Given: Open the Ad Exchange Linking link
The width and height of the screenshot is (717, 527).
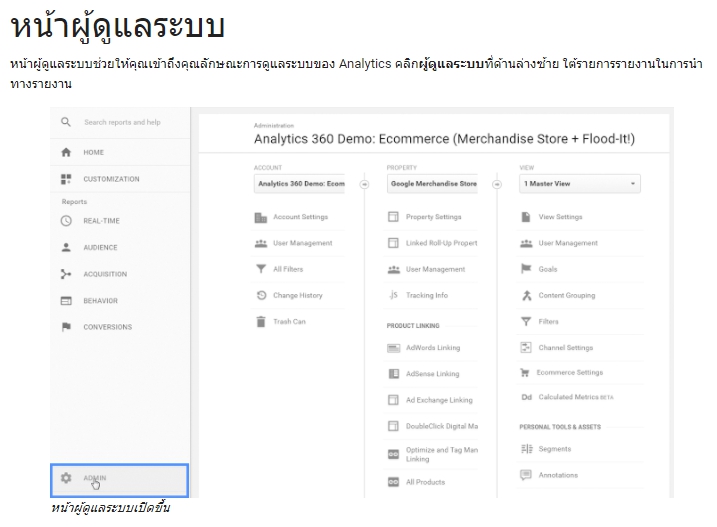Looking at the screenshot, I should point(439,400).
